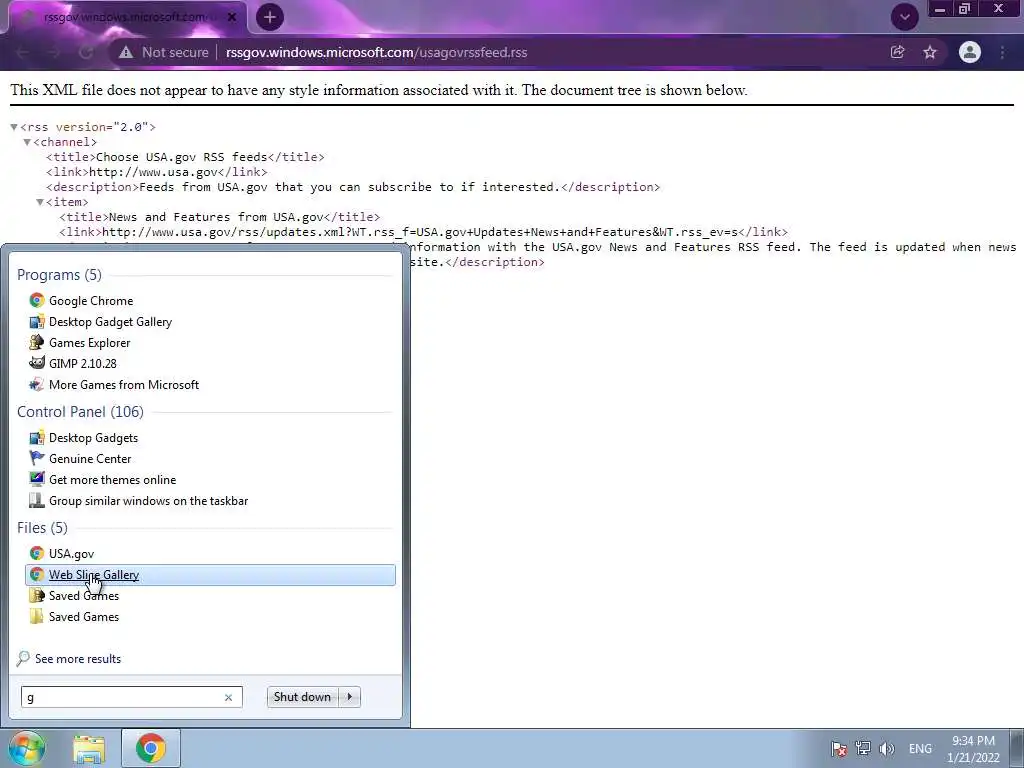Click the Windows Start orb

tap(26, 748)
